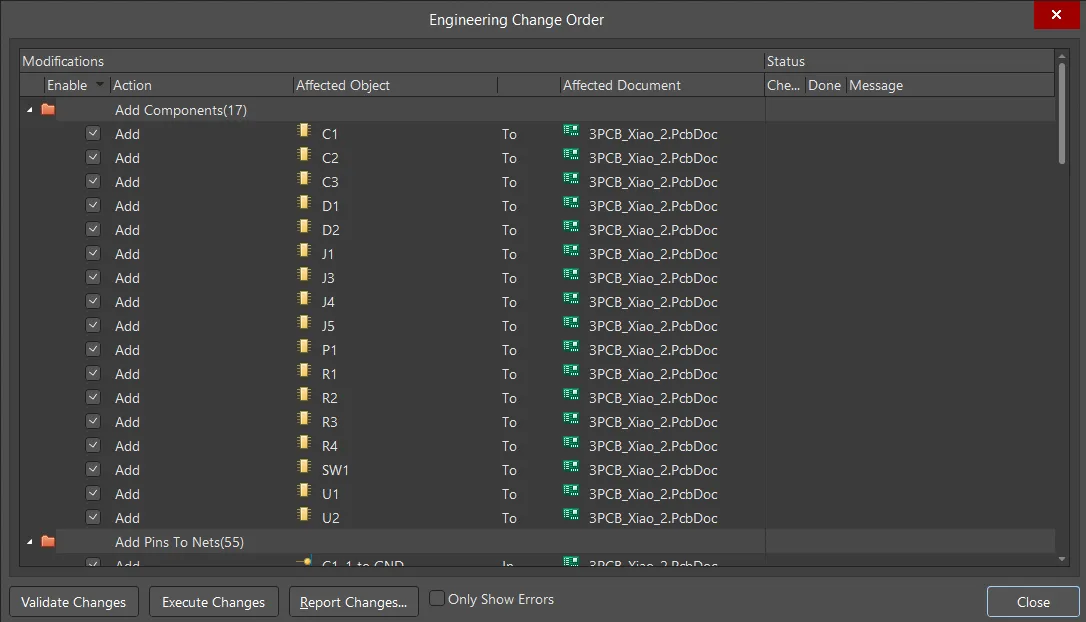This screenshot has height=622, width=1086.
Task: Click the PCB document icon in the R1 row
Action: (x=571, y=373)
